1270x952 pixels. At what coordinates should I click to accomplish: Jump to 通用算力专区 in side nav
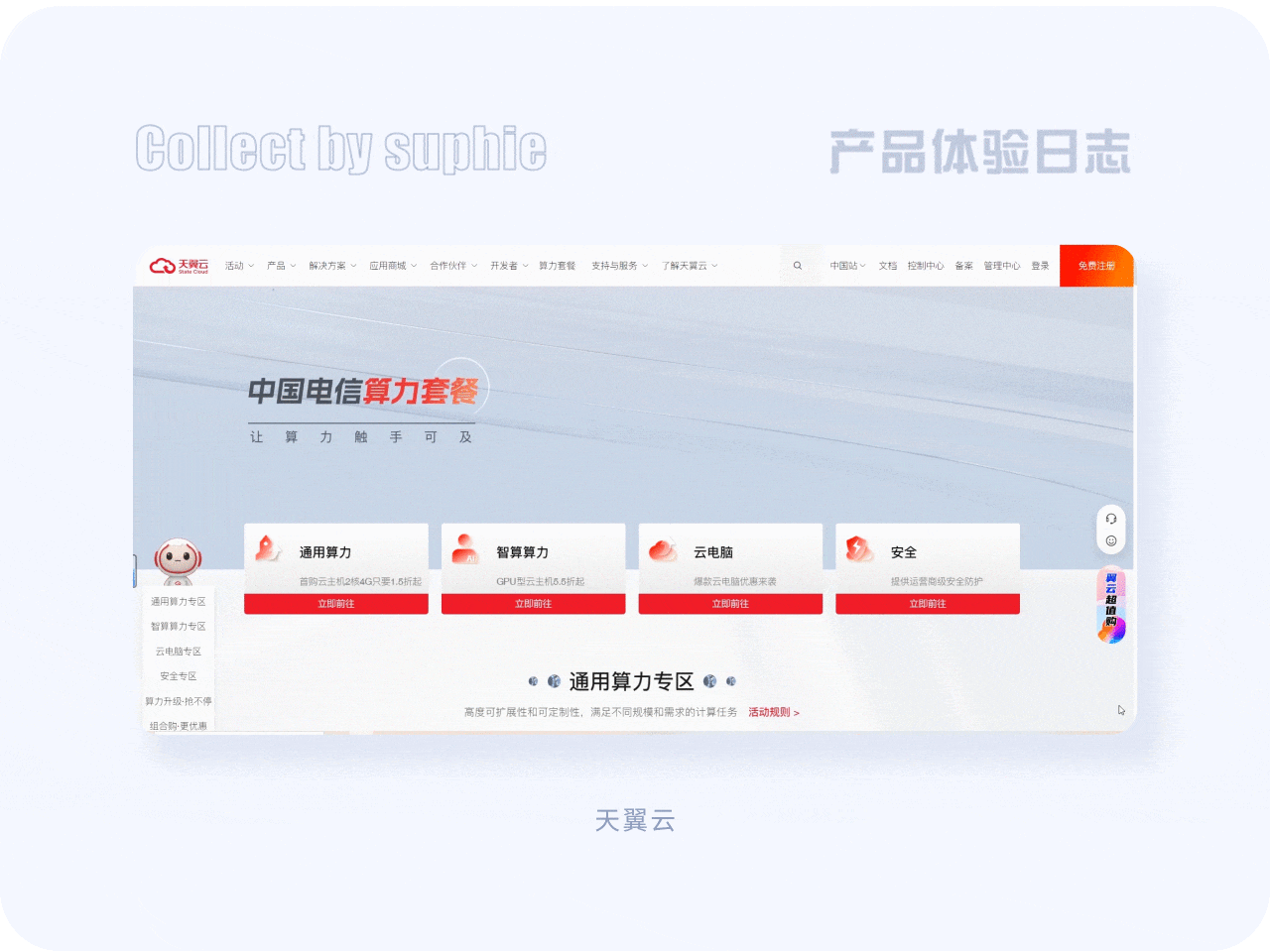pos(179,602)
